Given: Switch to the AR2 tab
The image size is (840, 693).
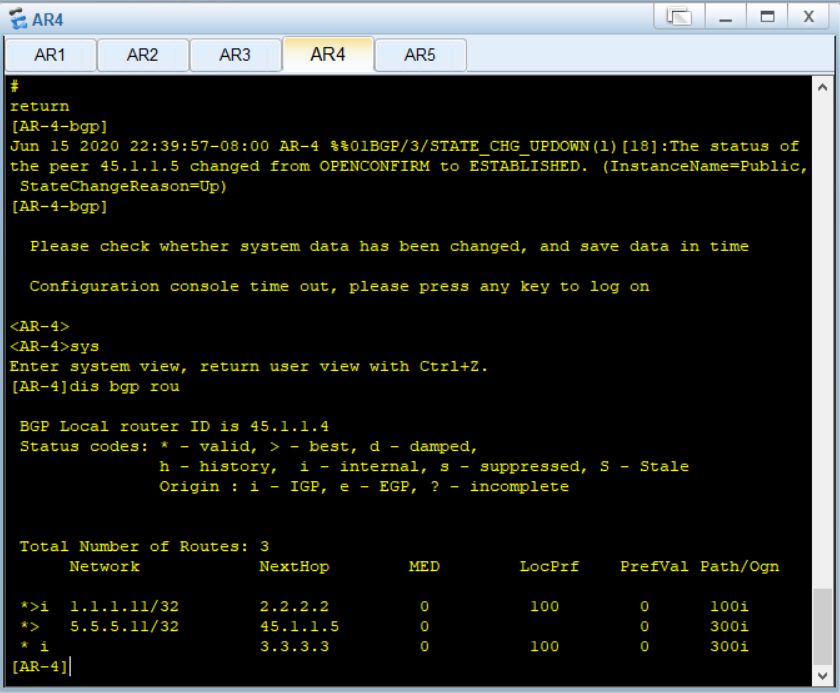Looking at the screenshot, I should [143, 55].
